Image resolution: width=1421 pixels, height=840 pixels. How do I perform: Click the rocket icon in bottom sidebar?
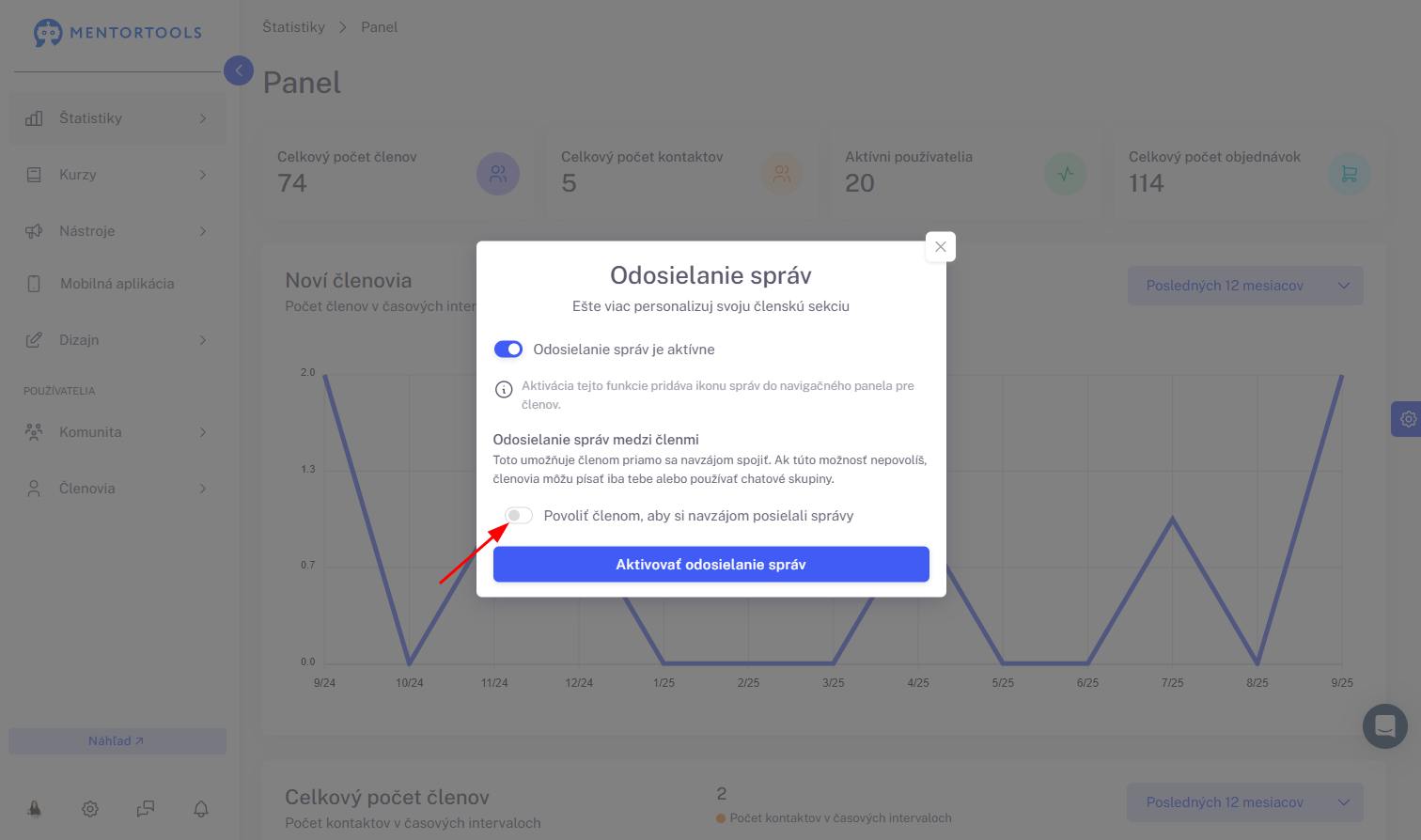pyautogui.click(x=34, y=808)
